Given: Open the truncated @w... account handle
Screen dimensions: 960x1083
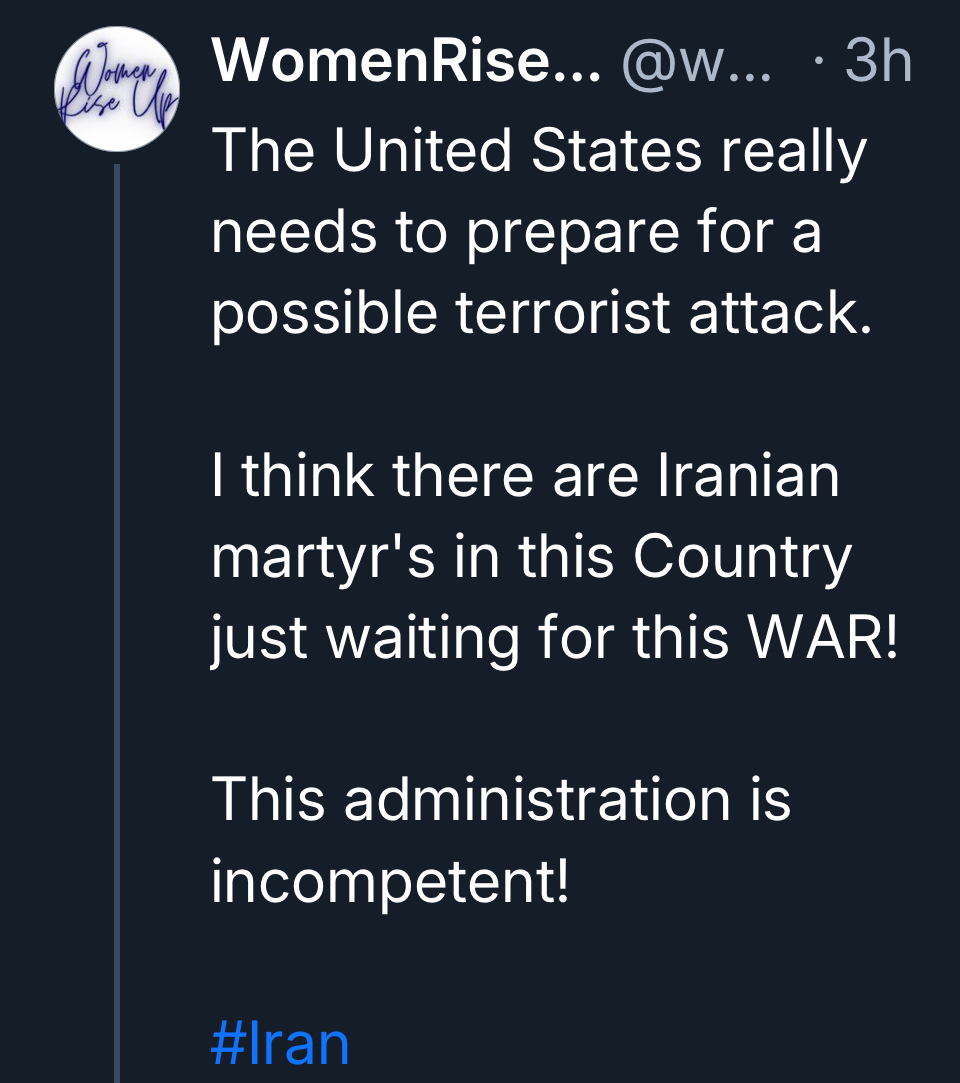Looking at the screenshot, I should click(x=697, y=65).
